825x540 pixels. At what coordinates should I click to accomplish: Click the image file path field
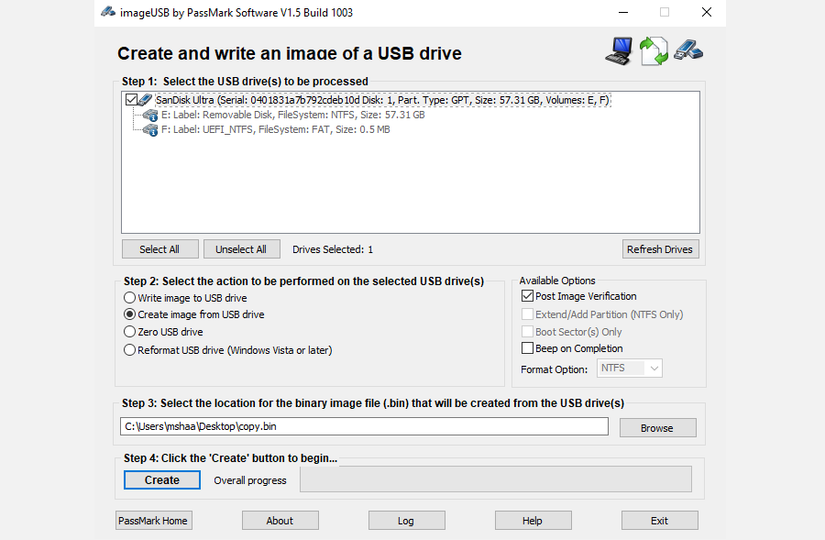364,426
